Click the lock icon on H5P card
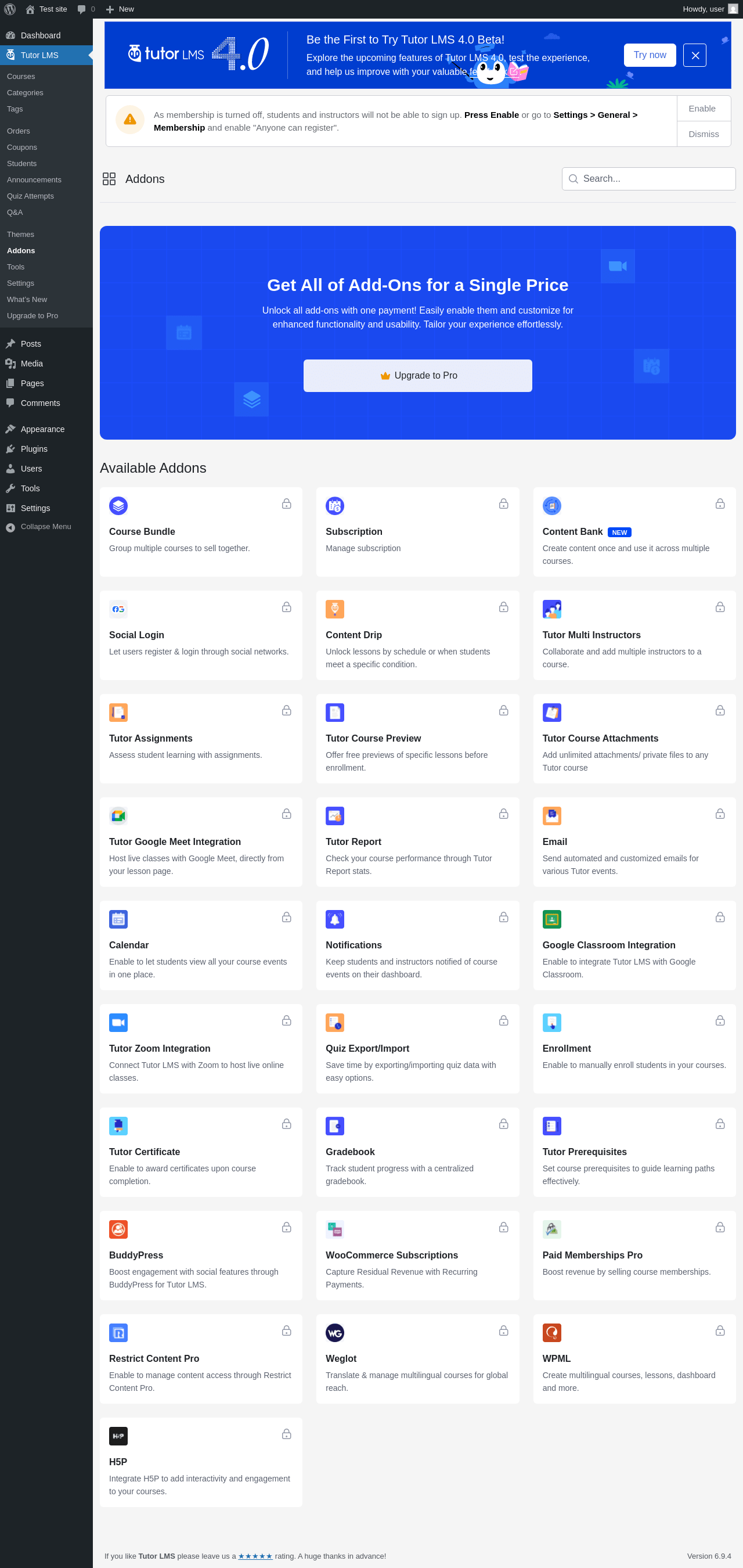The height and width of the screenshot is (1568, 743). click(287, 1434)
